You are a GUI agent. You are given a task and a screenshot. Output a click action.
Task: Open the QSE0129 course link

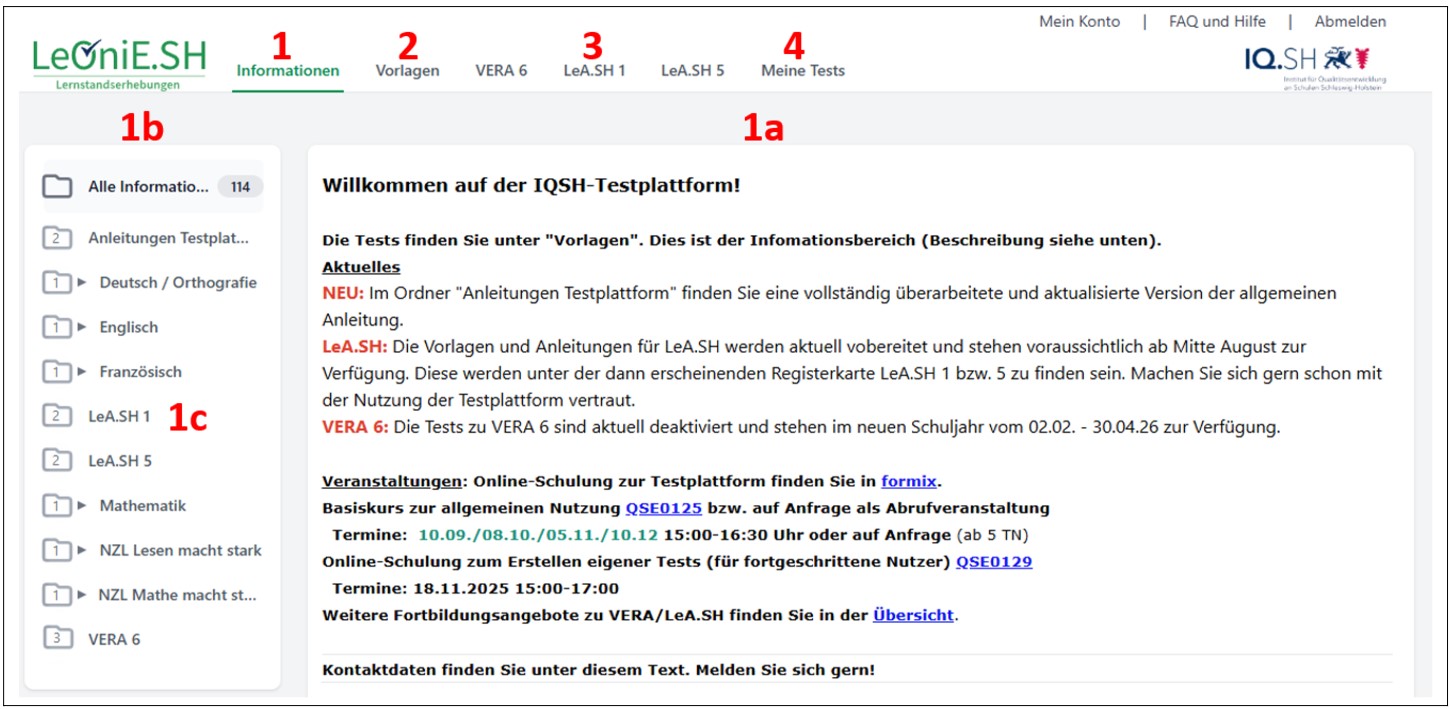tap(994, 562)
